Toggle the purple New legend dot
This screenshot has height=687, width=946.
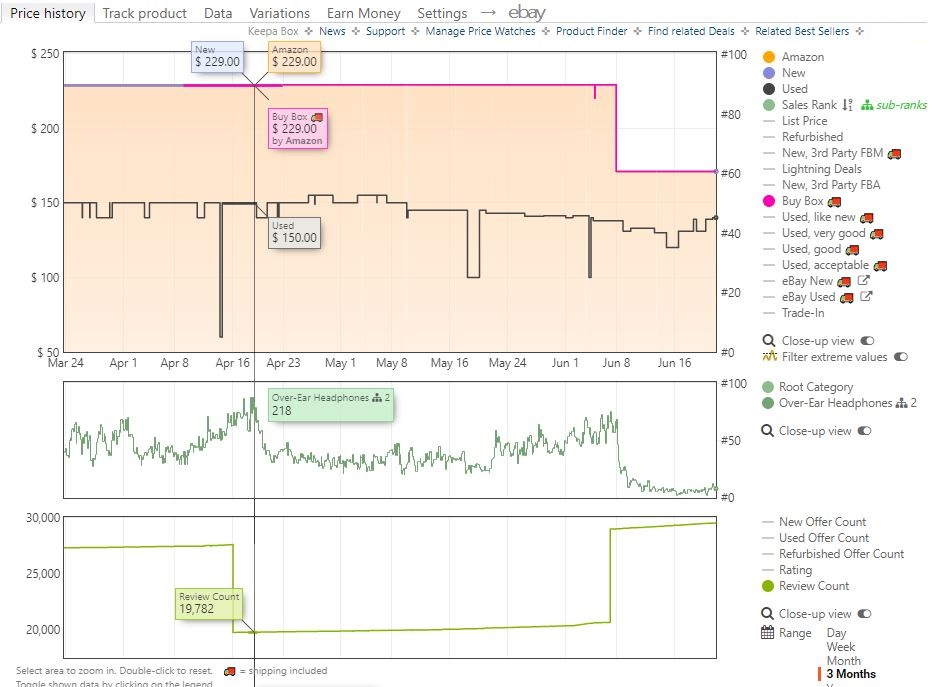click(769, 73)
